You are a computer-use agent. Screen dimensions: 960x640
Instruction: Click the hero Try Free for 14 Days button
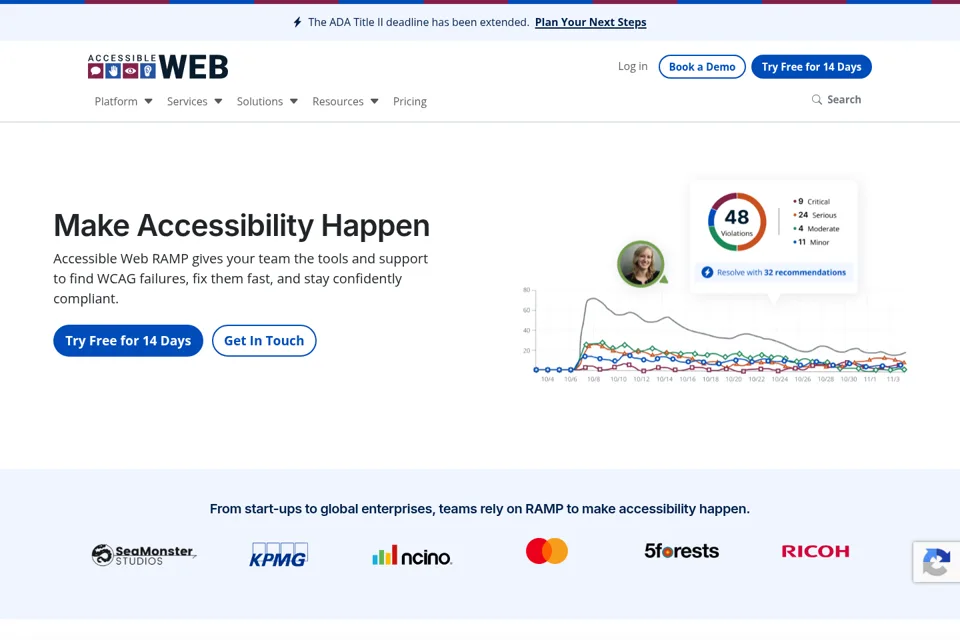click(128, 341)
